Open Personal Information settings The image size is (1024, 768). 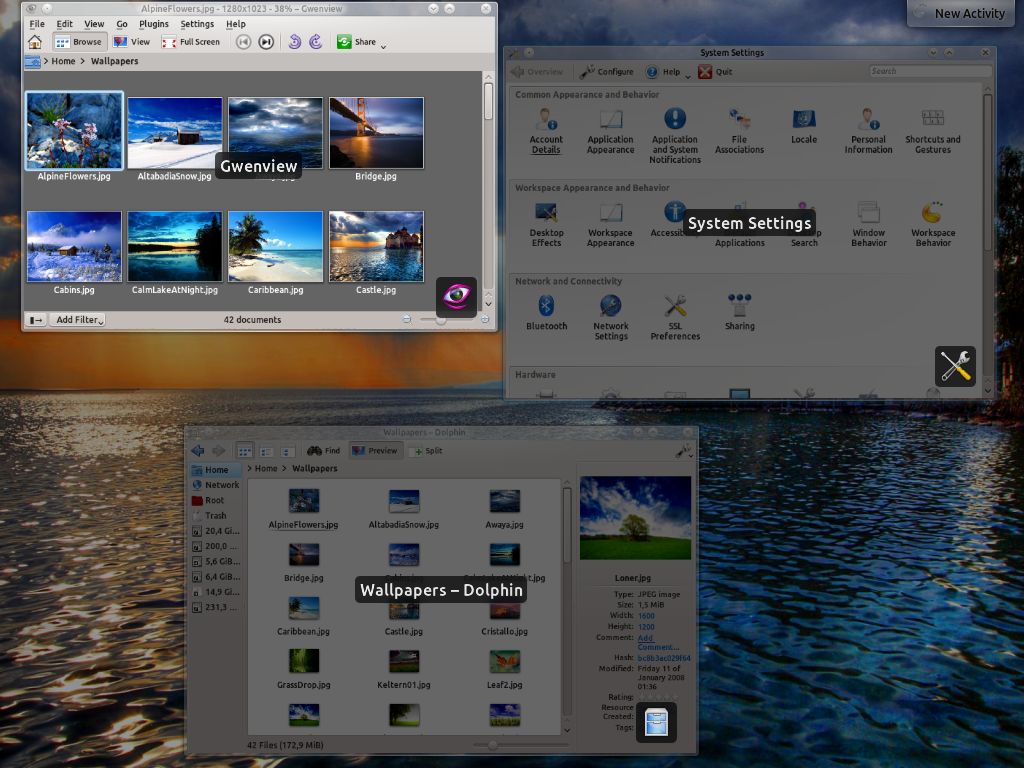(x=869, y=131)
